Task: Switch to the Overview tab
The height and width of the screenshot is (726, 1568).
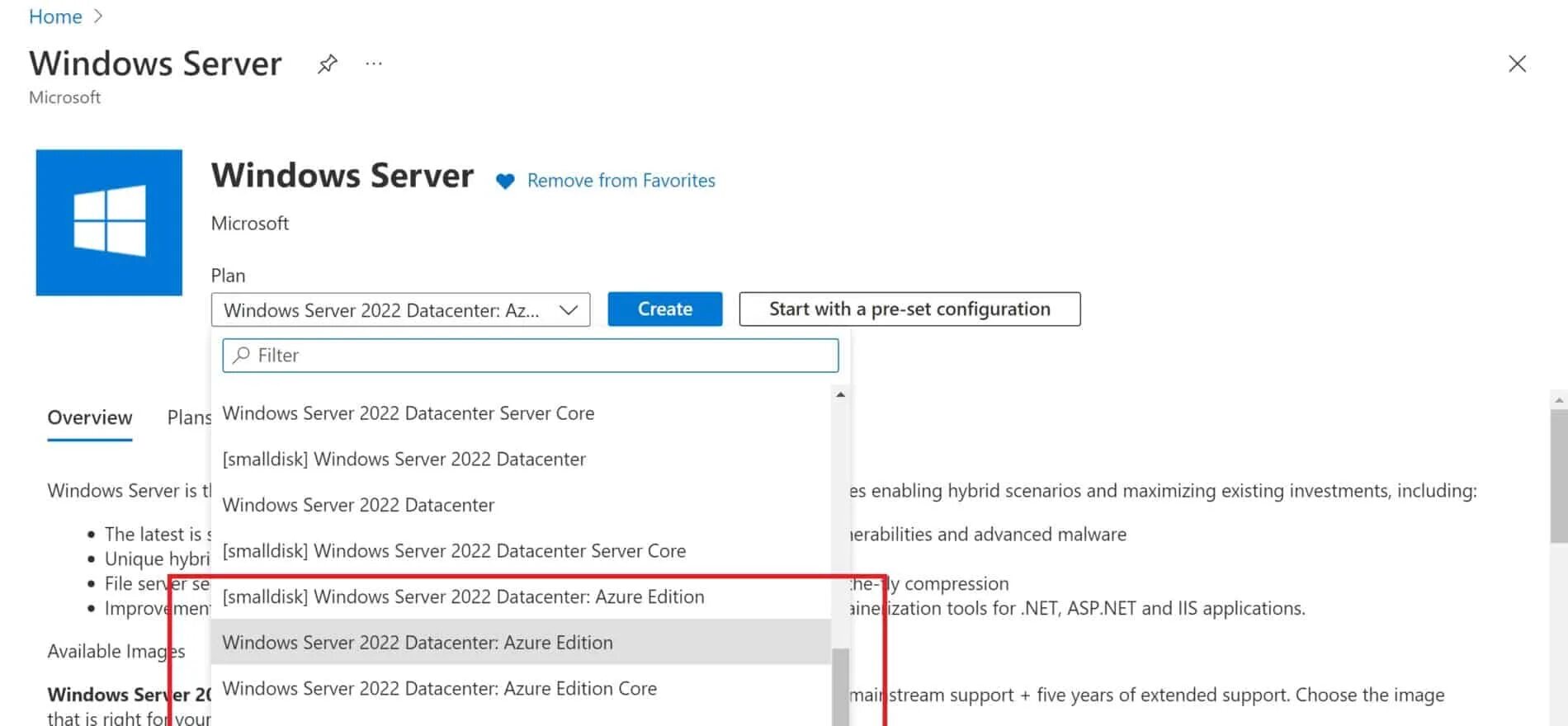Action: tap(90, 417)
